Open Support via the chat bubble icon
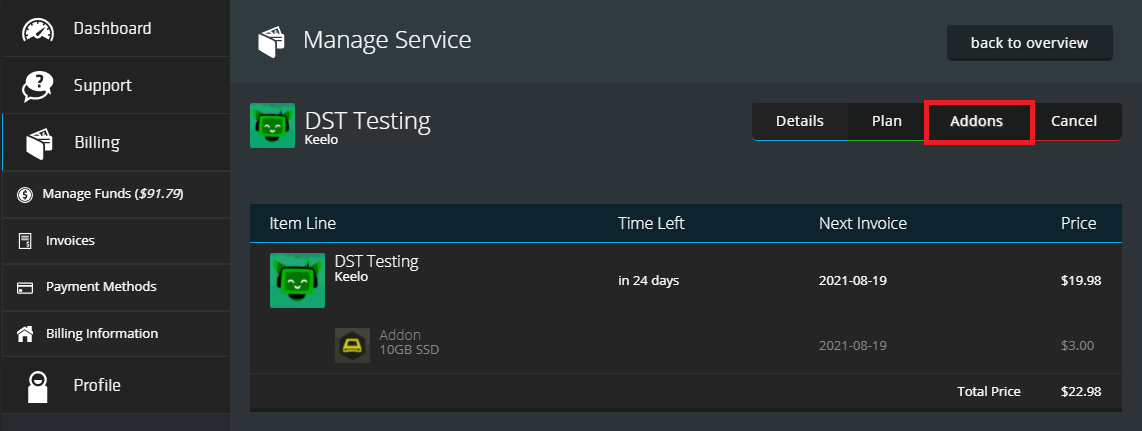Viewport: 1142px width, 431px height. [x=38, y=87]
